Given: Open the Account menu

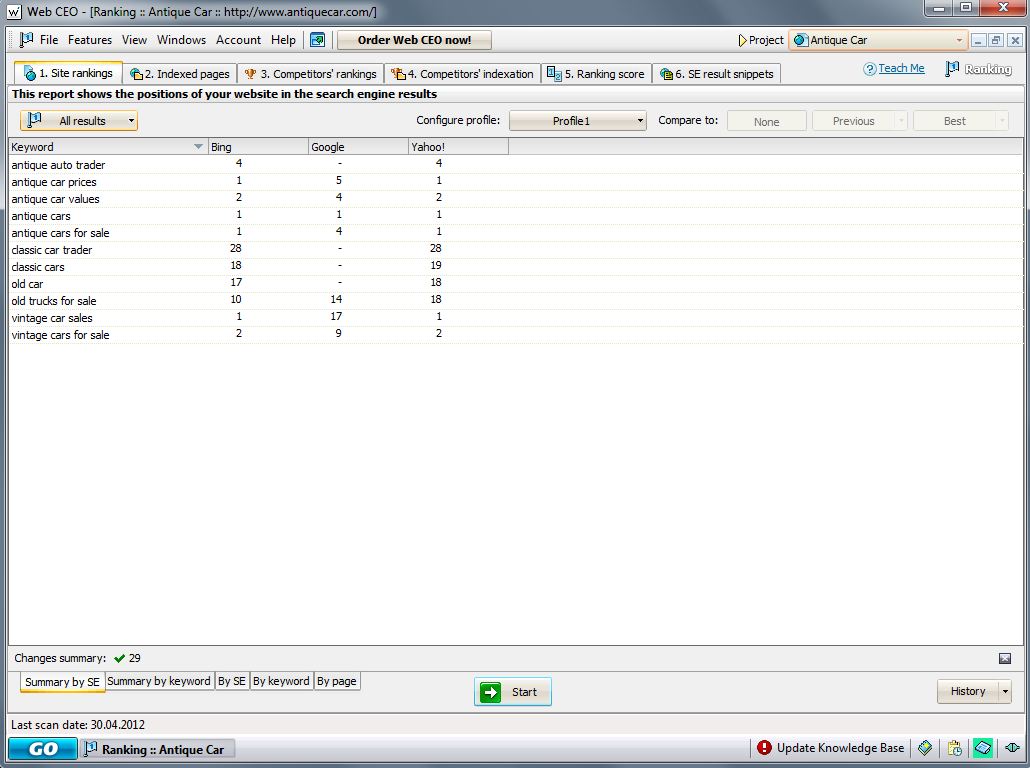Looking at the screenshot, I should click(x=238, y=40).
